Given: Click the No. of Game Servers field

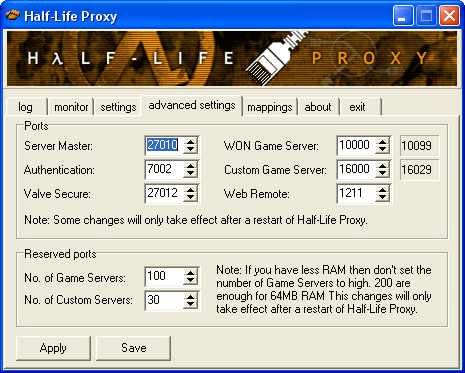Looking at the screenshot, I should [164, 277].
